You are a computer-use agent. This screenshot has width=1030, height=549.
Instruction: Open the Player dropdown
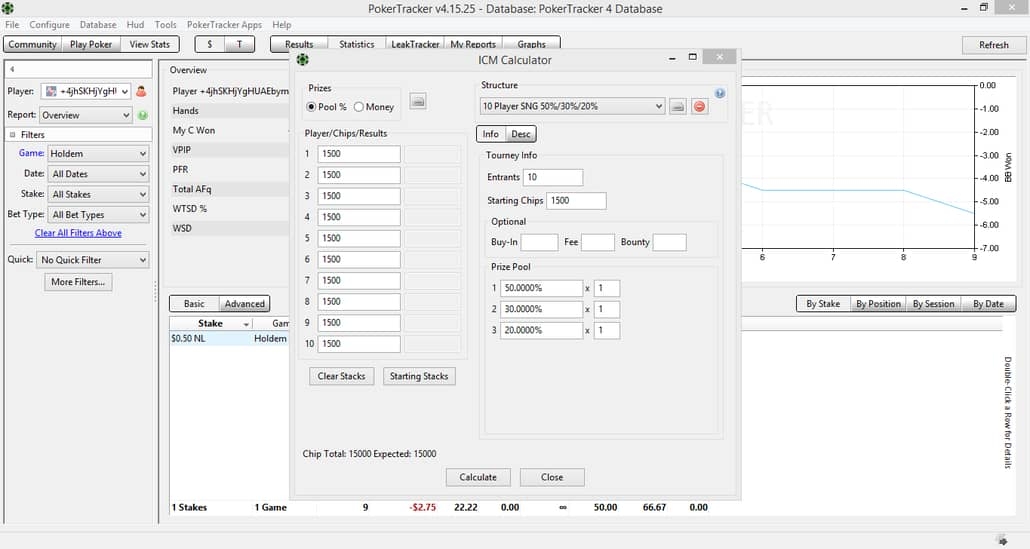[86, 91]
